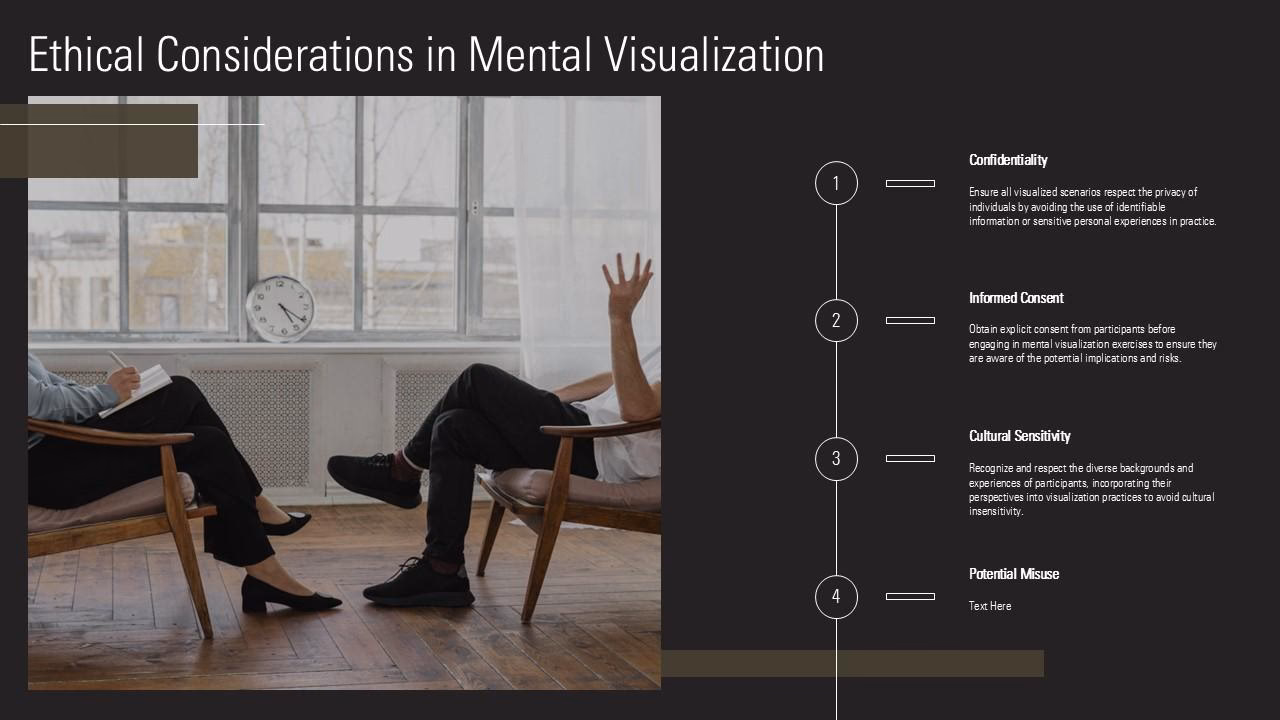Screen dimensions: 1280x720
Task: Select the slide title 'Ethical Considerations in Mental Visualization'
Action: tap(427, 55)
